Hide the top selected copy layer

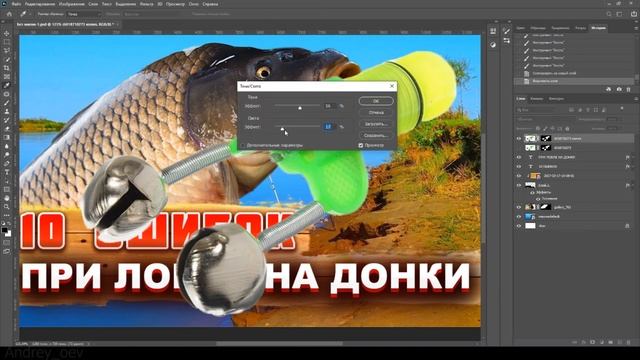pos(519,139)
